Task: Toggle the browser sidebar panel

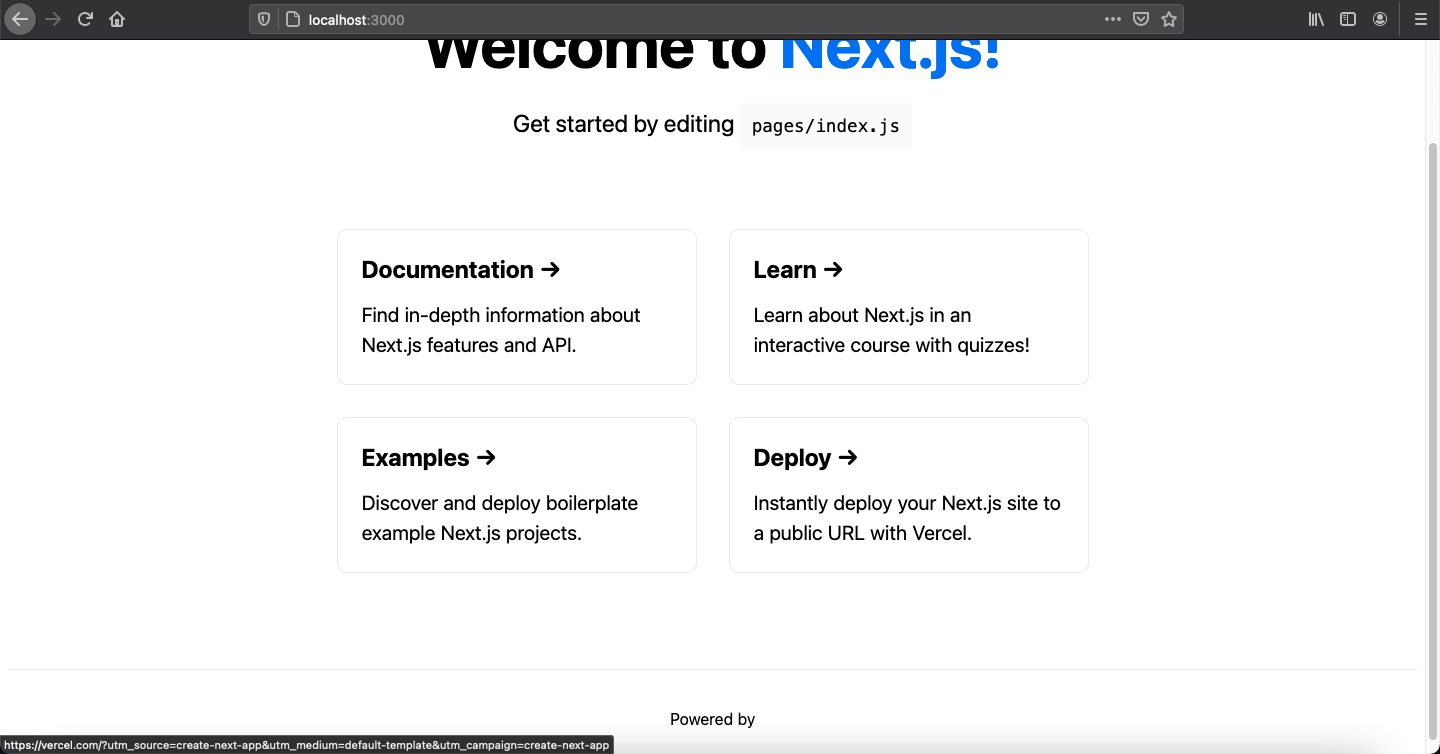Action: pyautogui.click(x=1348, y=18)
